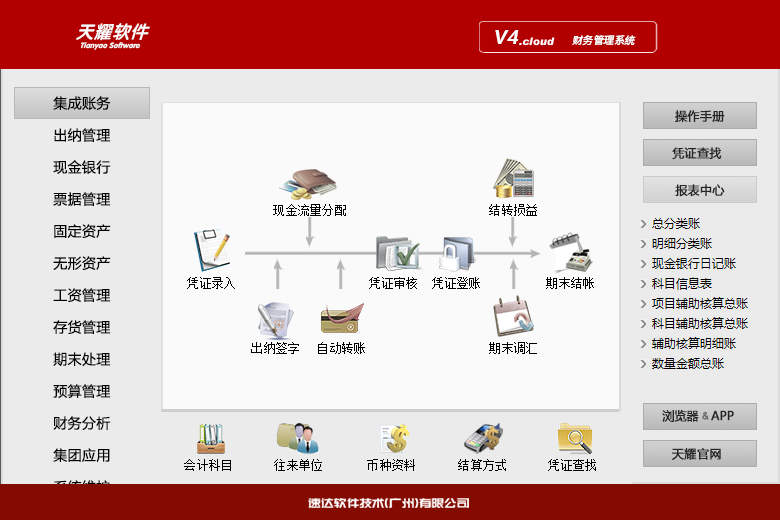The width and height of the screenshot is (780, 520).
Task: Select 集团应用 in the sidebar
Action: [82, 455]
